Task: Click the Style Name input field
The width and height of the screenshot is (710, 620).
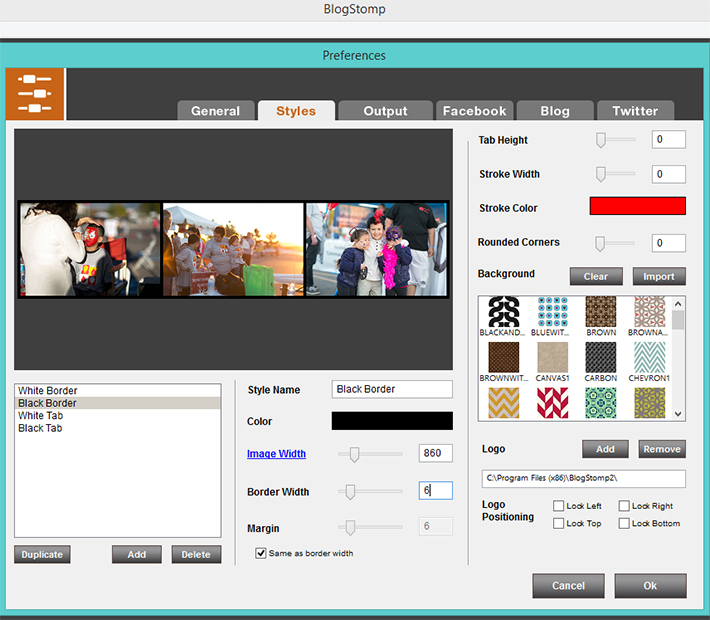Action: tap(392, 389)
